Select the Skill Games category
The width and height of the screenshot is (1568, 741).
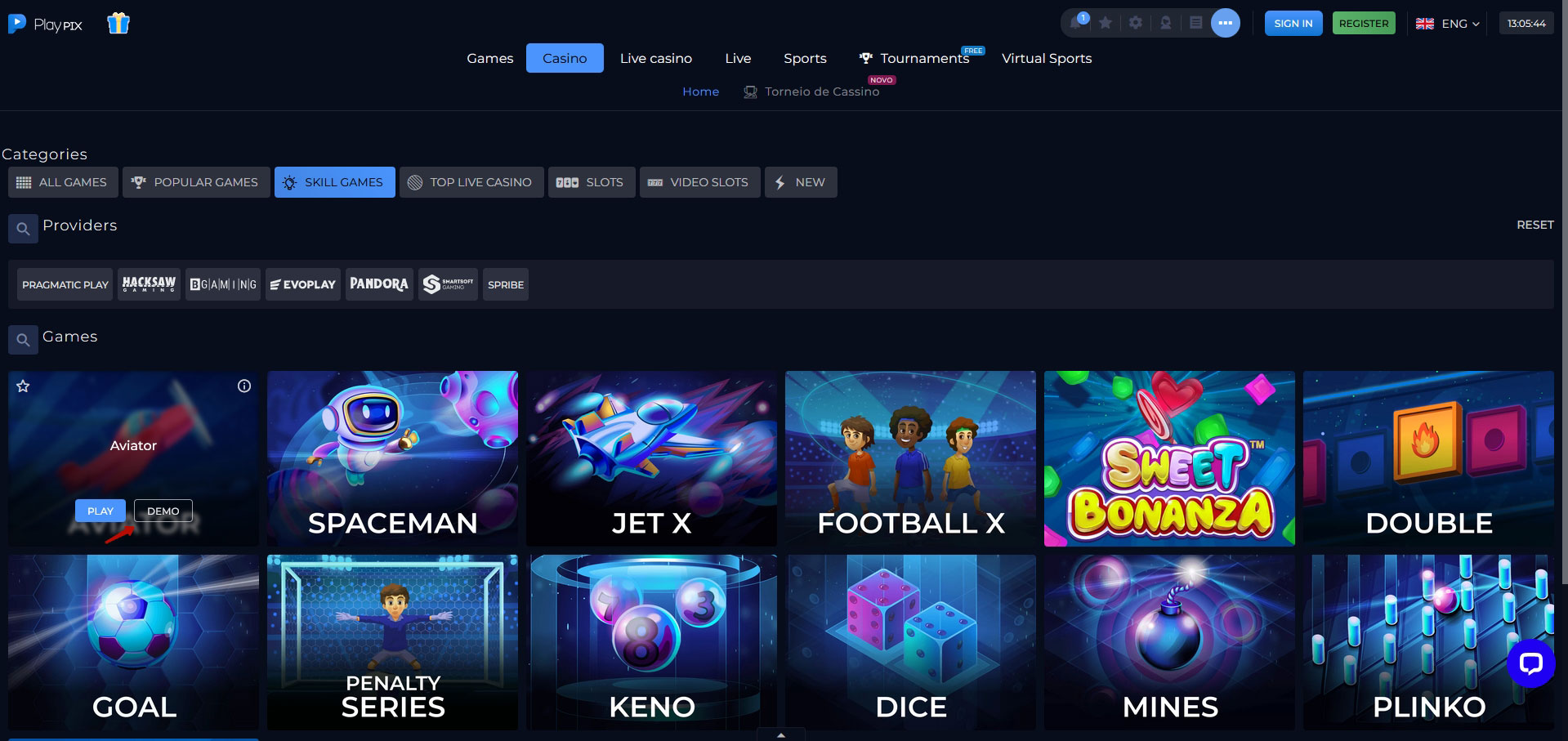click(335, 182)
